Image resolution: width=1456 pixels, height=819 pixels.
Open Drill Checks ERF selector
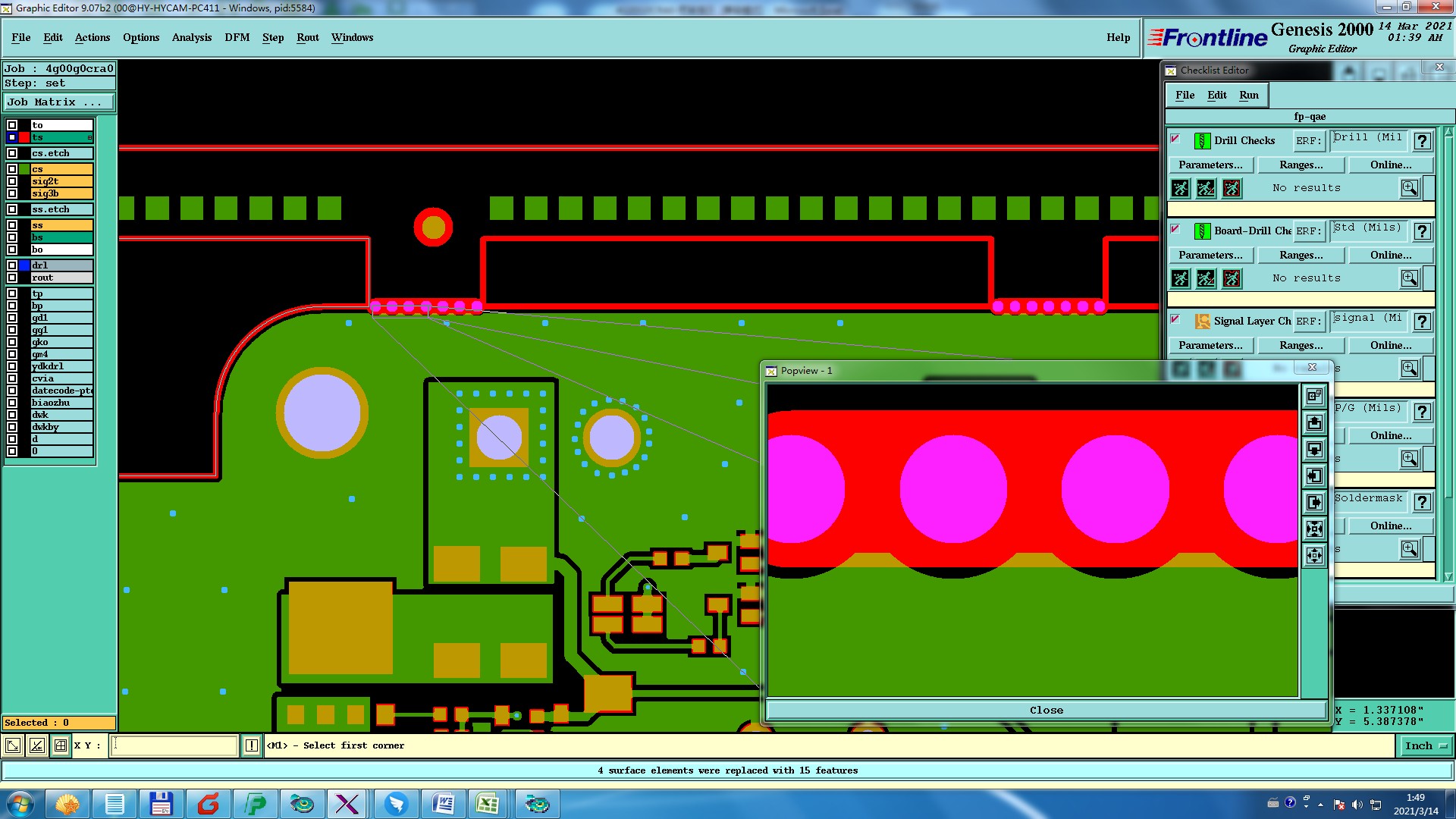coord(1308,141)
